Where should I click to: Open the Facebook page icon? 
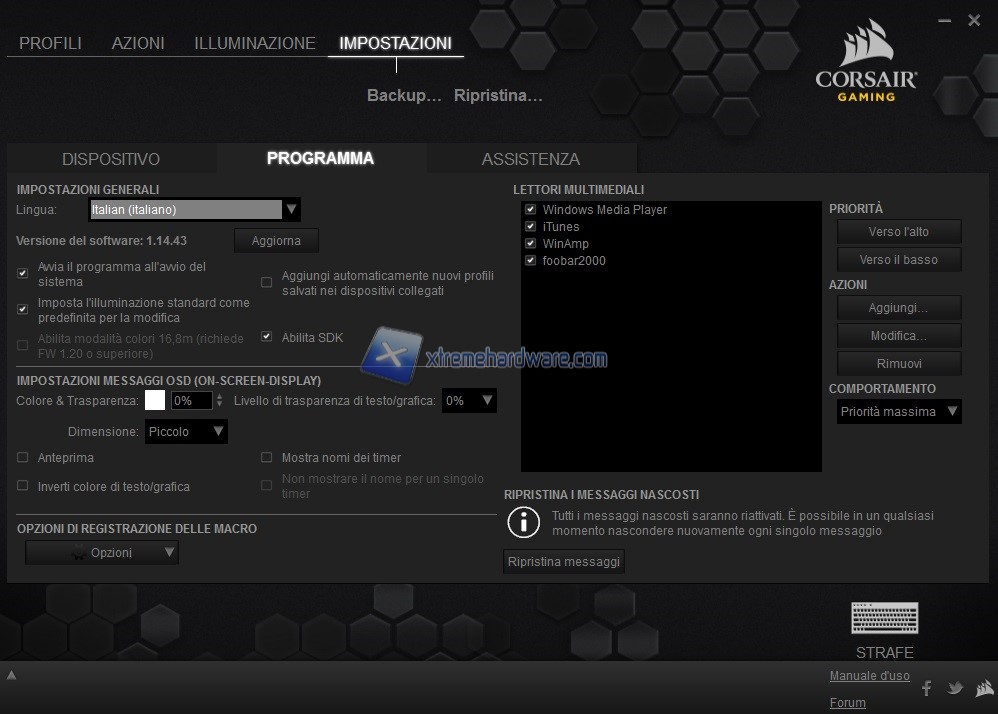(x=926, y=688)
